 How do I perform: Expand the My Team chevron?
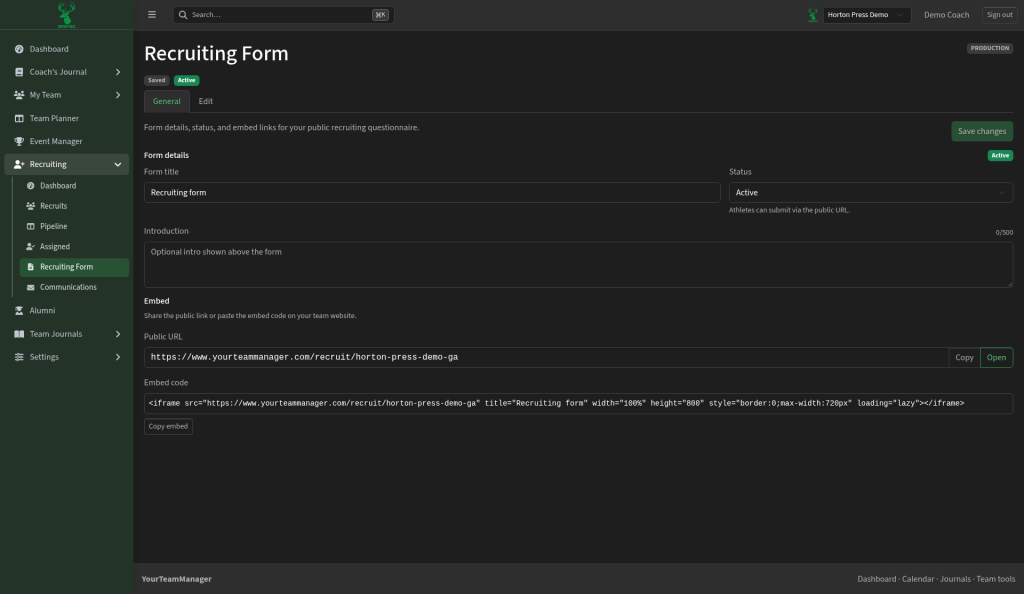coord(118,95)
